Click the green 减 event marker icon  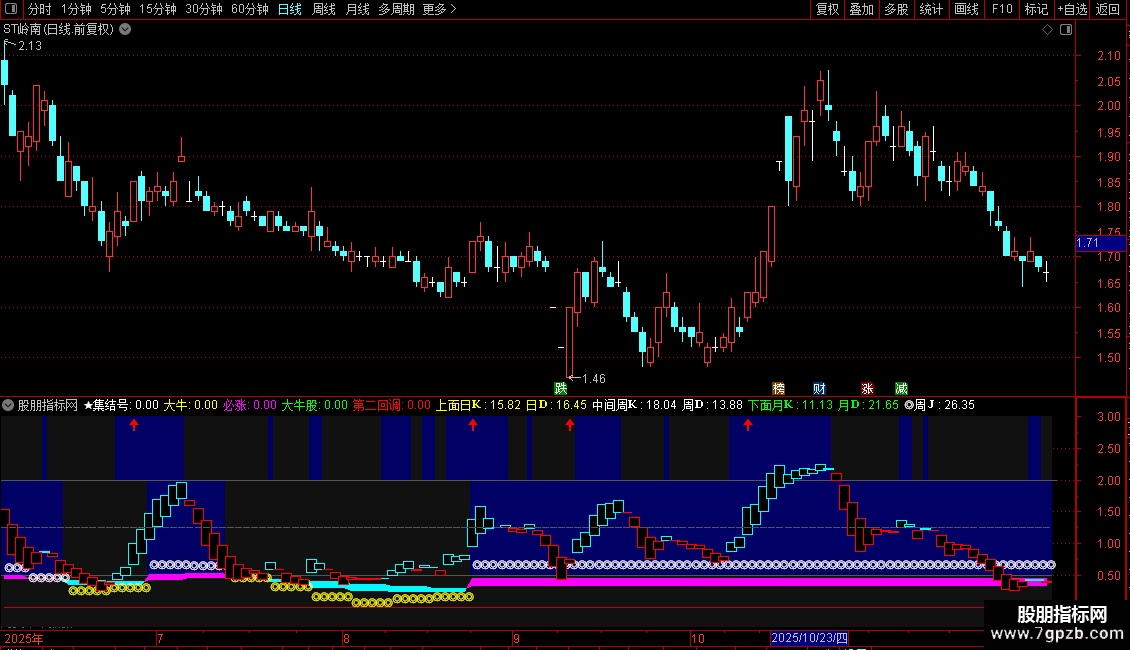click(x=901, y=388)
